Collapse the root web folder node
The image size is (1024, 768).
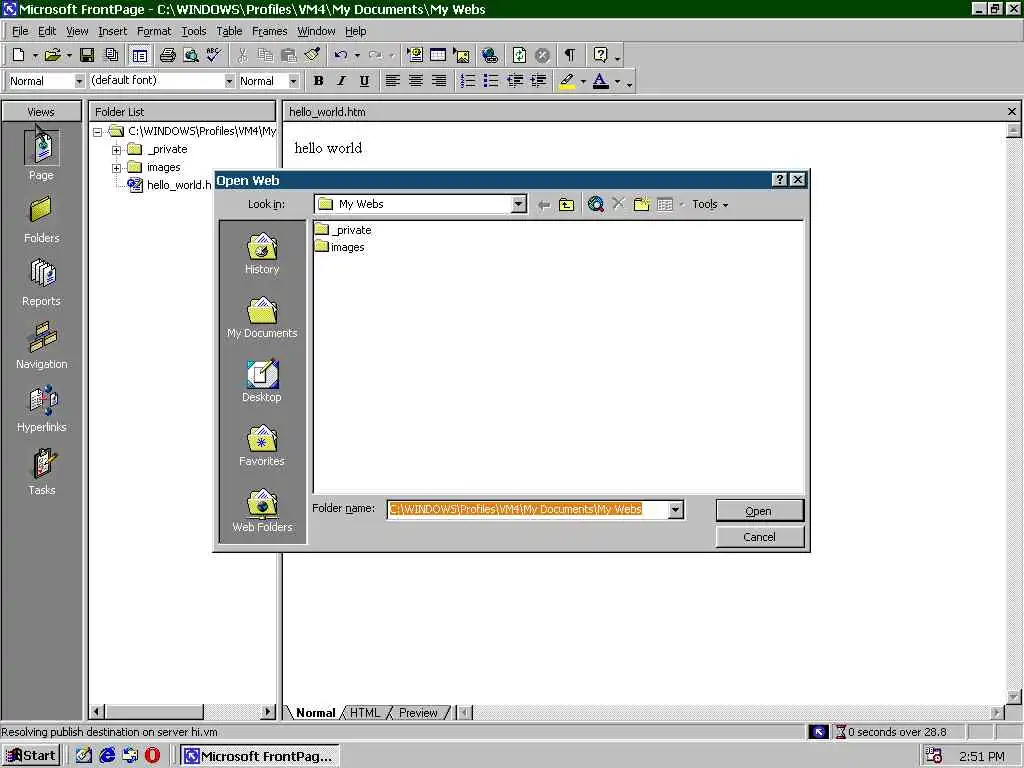(x=97, y=132)
